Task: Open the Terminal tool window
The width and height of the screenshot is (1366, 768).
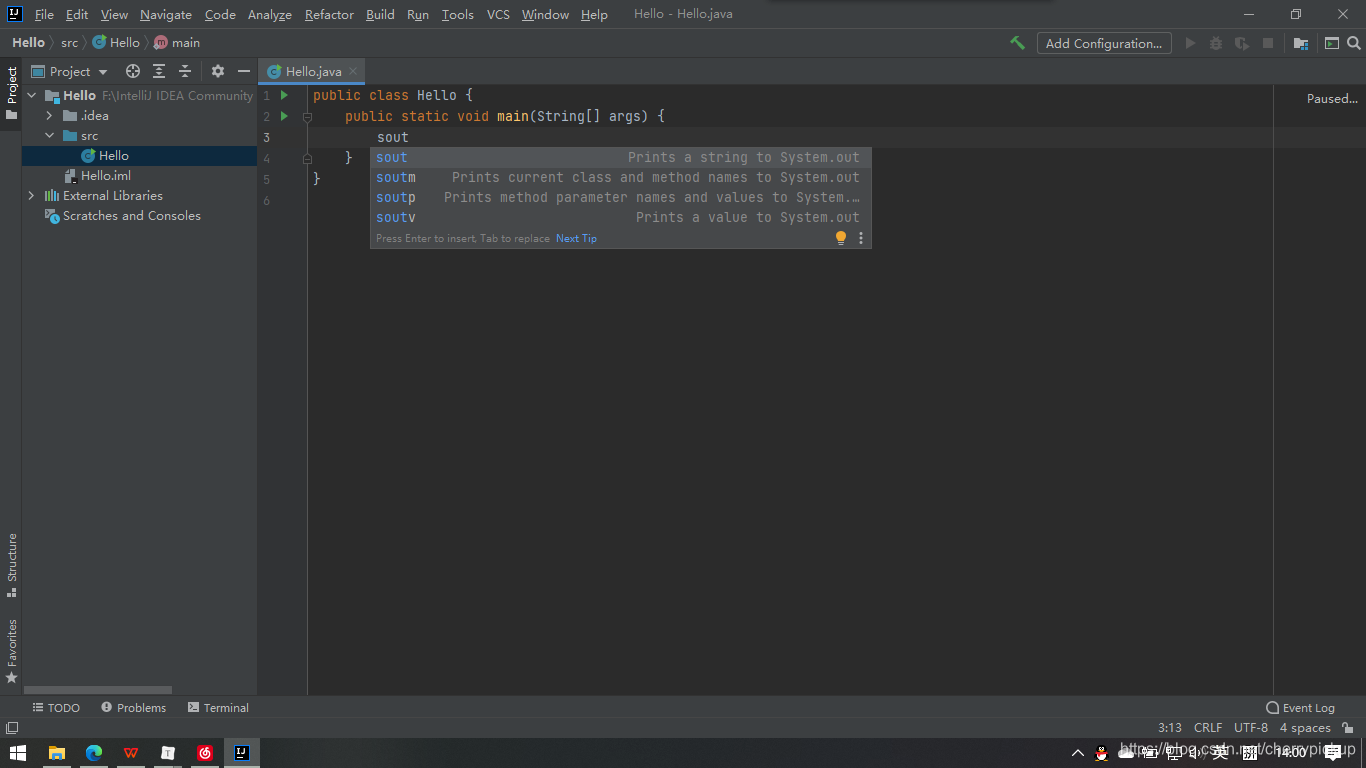Action: click(x=218, y=707)
